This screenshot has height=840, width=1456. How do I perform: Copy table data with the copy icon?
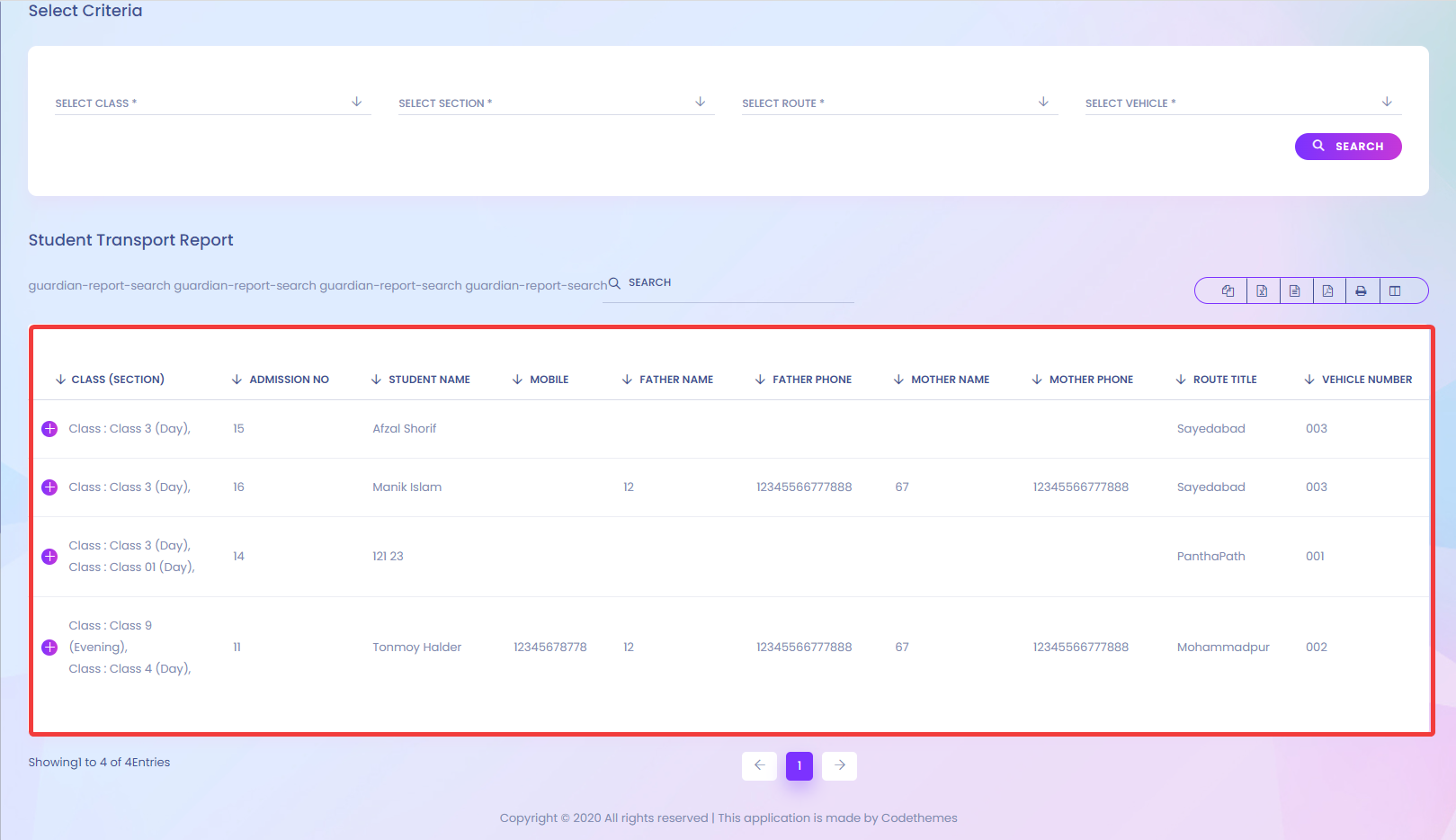click(x=1228, y=290)
